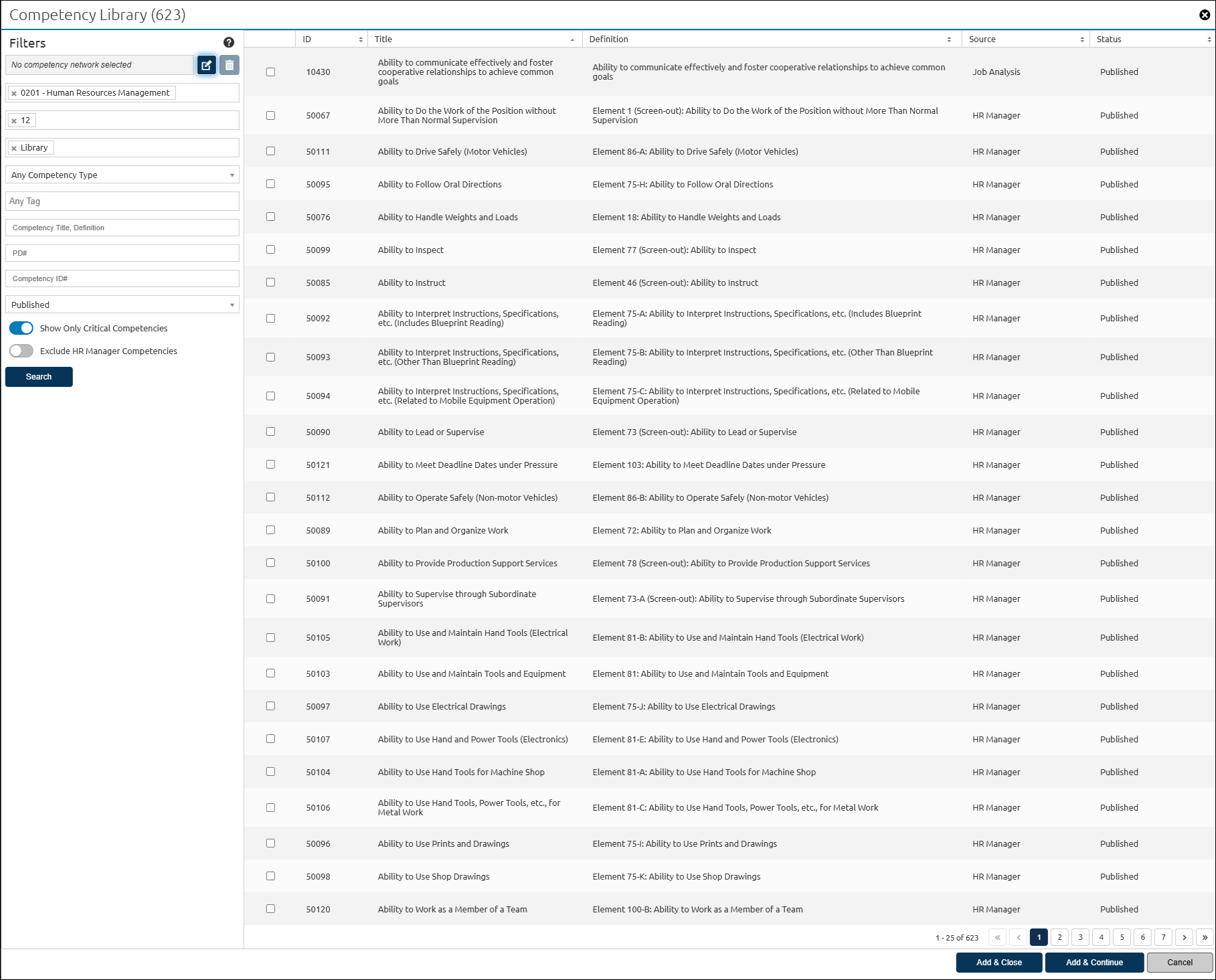Image resolution: width=1216 pixels, height=980 pixels.
Task: Select checkbox for Ability to Inspect row
Action: (270, 250)
